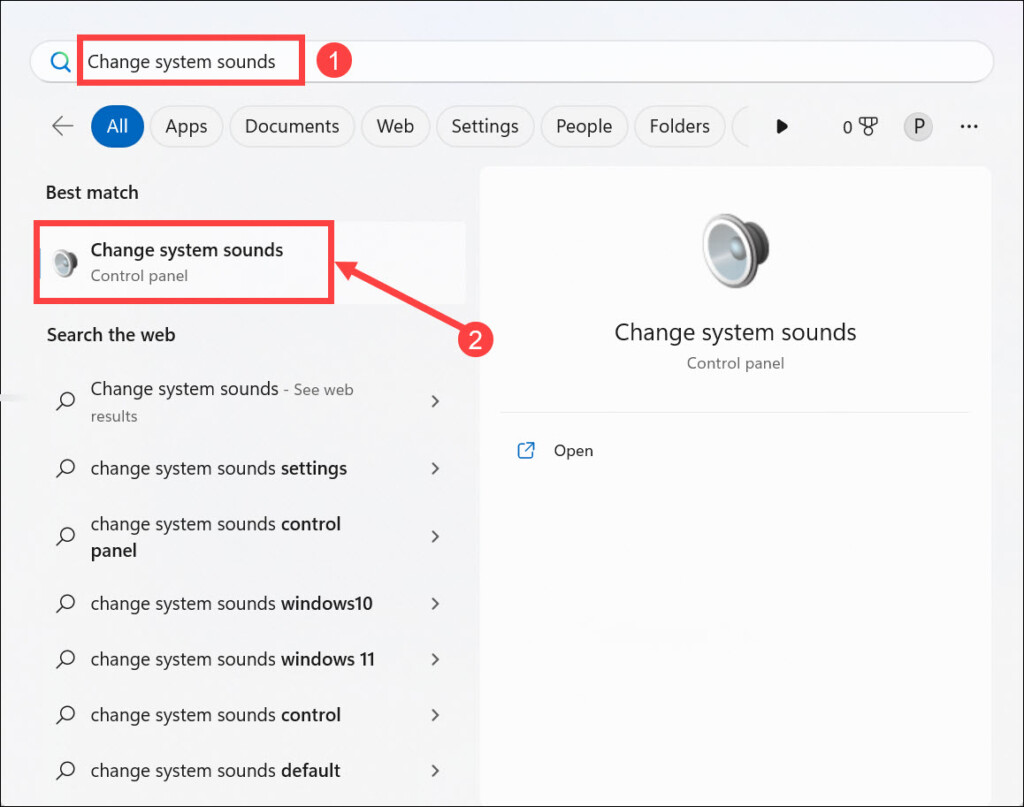Click the back arrow beside All filter
The height and width of the screenshot is (807, 1024).
click(63, 126)
